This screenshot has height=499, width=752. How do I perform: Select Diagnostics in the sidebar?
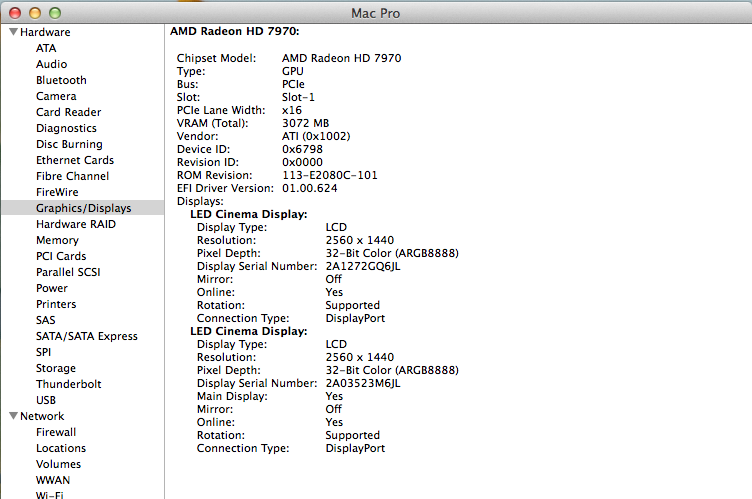(x=66, y=128)
